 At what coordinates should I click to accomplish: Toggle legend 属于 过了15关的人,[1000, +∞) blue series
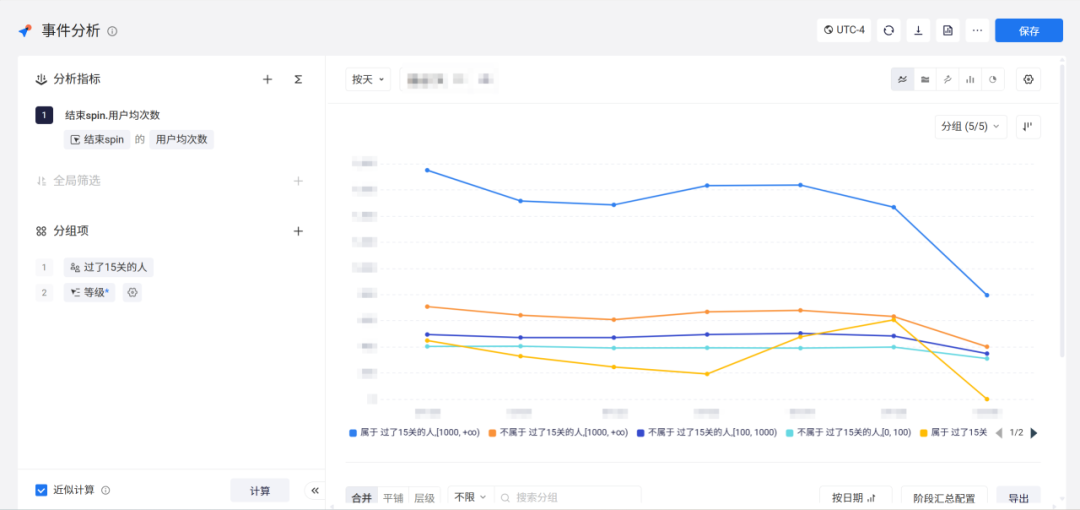[414, 433]
